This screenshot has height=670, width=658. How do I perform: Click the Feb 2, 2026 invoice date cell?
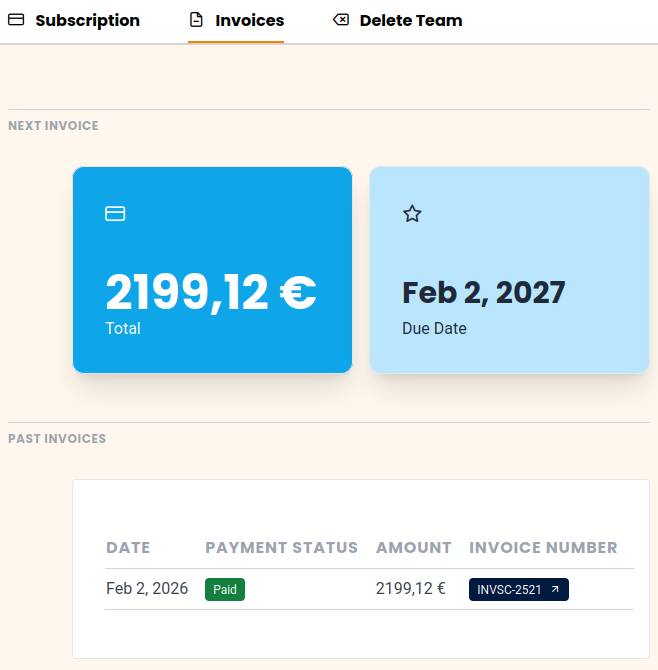147,589
